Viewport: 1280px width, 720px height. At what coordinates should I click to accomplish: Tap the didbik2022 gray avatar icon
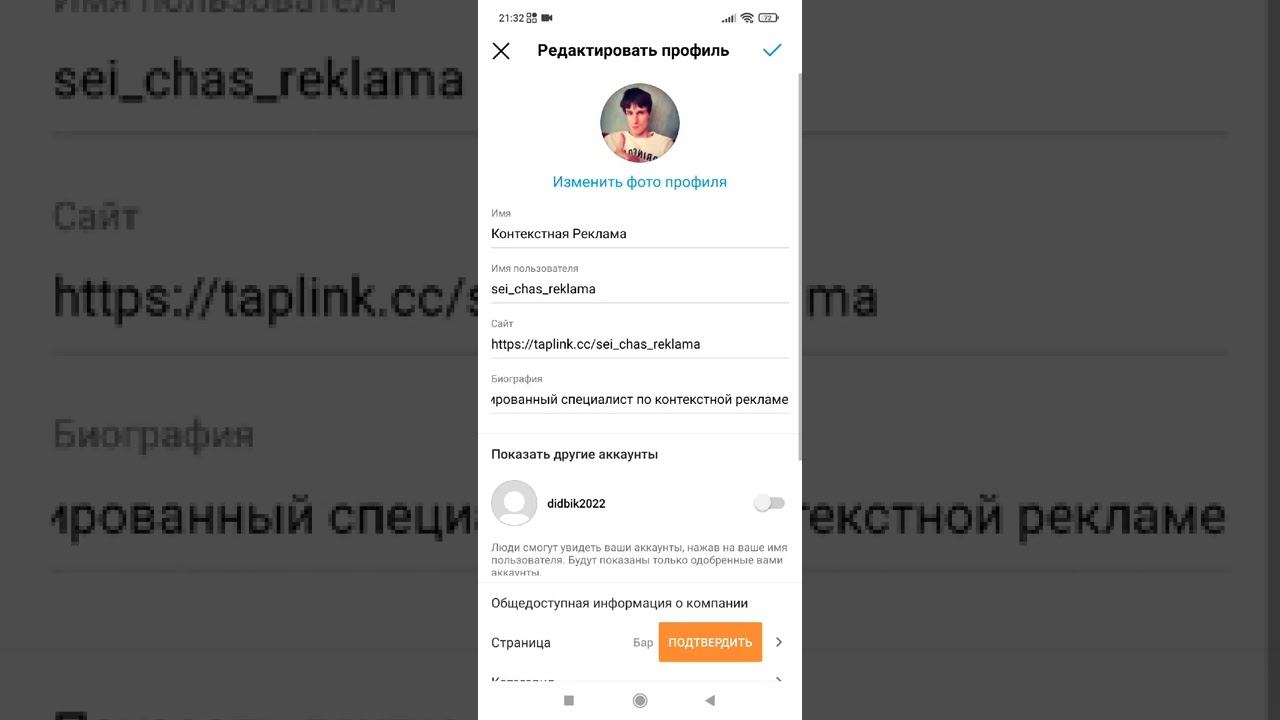514,503
